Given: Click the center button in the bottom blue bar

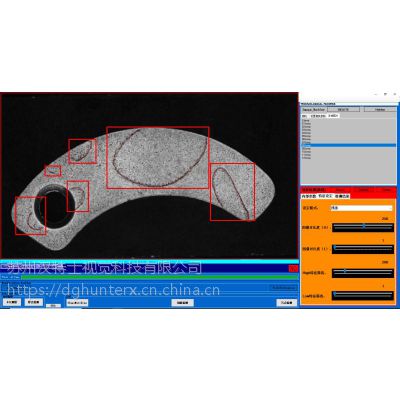Looking at the screenshot, I should pos(183,303).
